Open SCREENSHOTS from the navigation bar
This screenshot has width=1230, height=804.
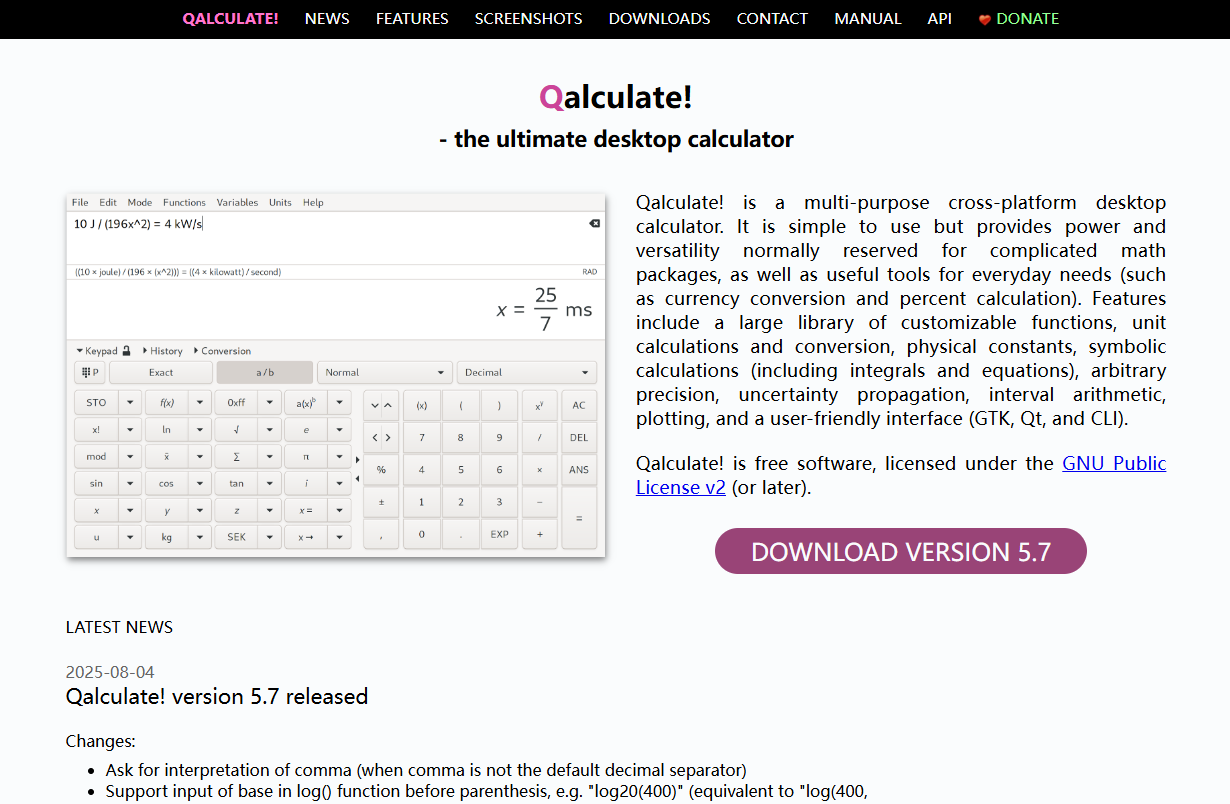coord(528,19)
